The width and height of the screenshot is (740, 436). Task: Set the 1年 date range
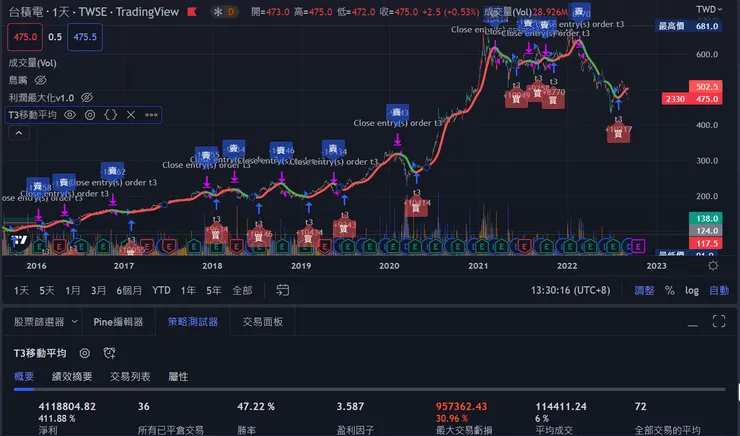click(188, 290)
